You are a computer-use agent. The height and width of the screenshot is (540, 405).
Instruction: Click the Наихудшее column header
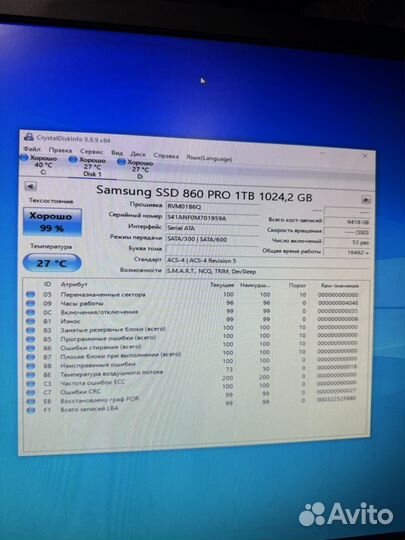[255, 285]
